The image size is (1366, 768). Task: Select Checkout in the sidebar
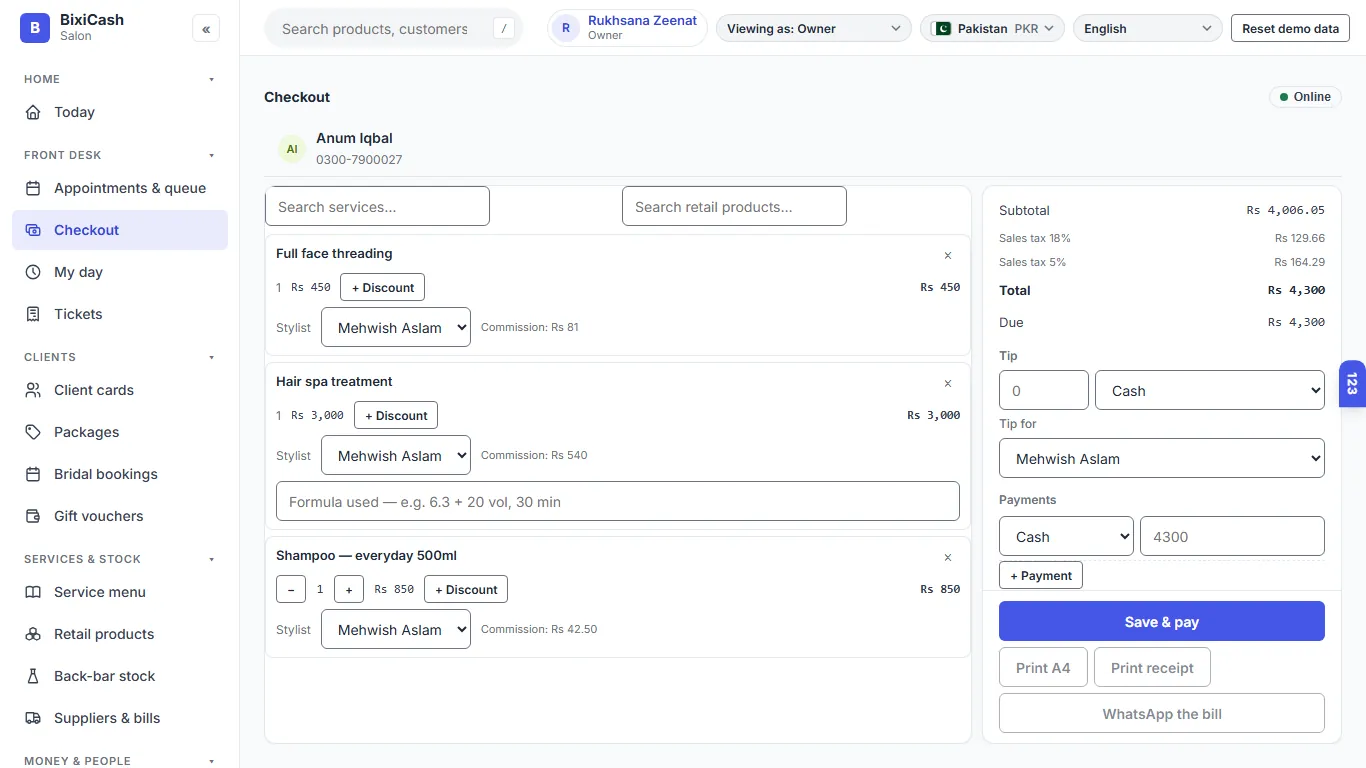(x=120, y=230)
